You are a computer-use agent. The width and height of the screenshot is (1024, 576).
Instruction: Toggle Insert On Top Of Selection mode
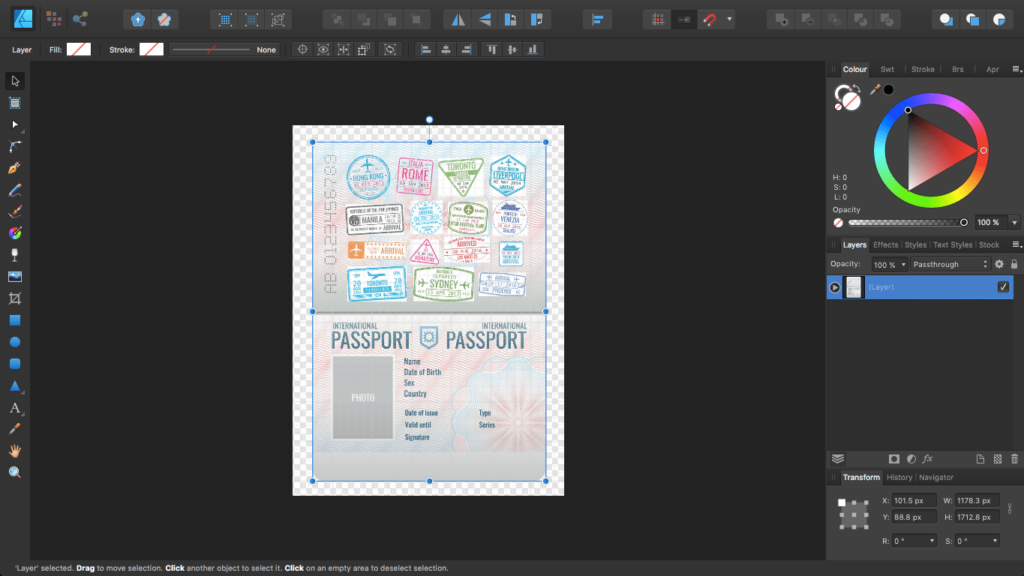click(972, 20)
